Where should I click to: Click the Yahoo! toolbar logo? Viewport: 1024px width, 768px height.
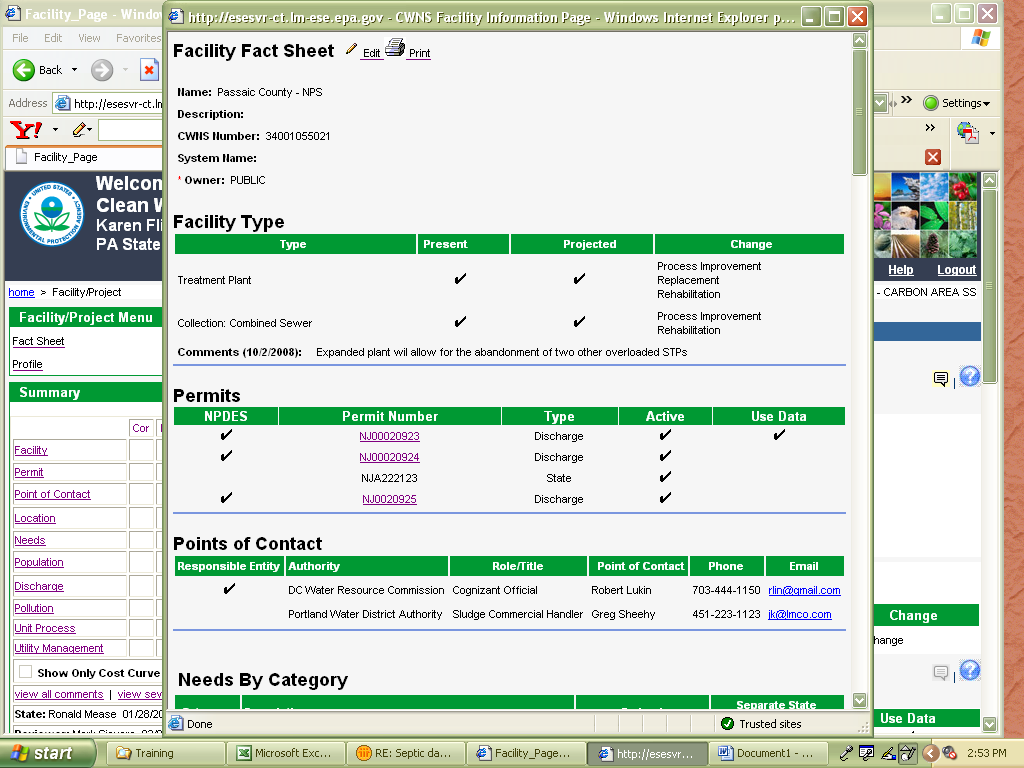point(25,130)
